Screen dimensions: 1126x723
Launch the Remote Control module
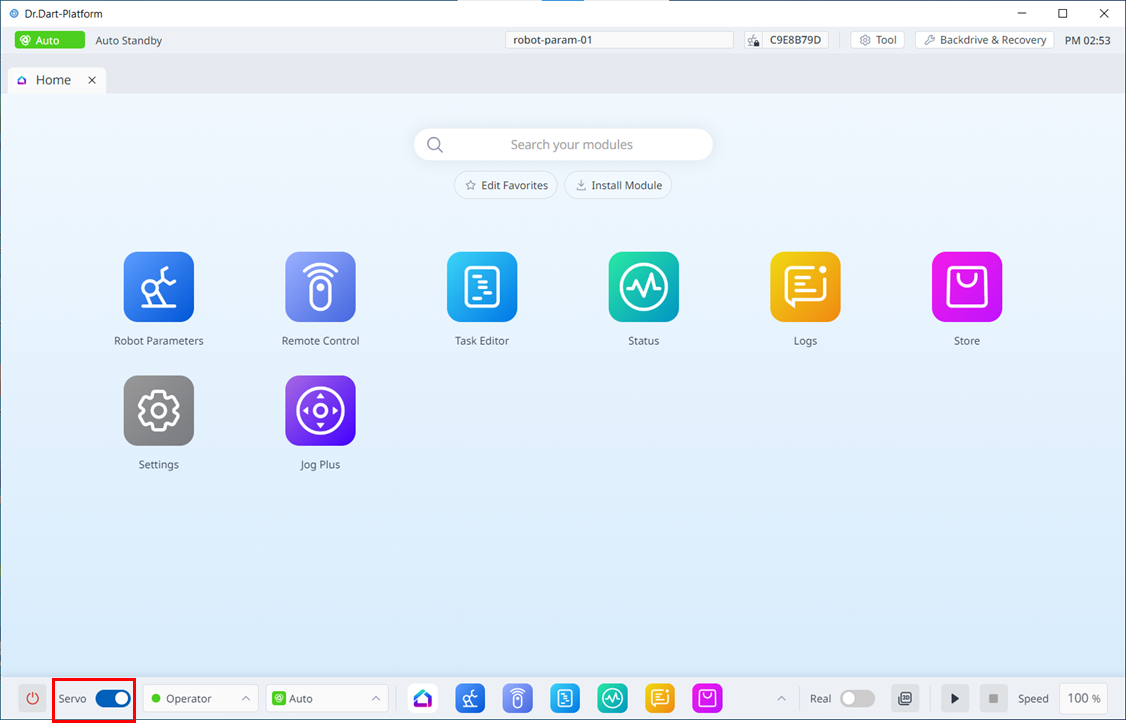320,287
